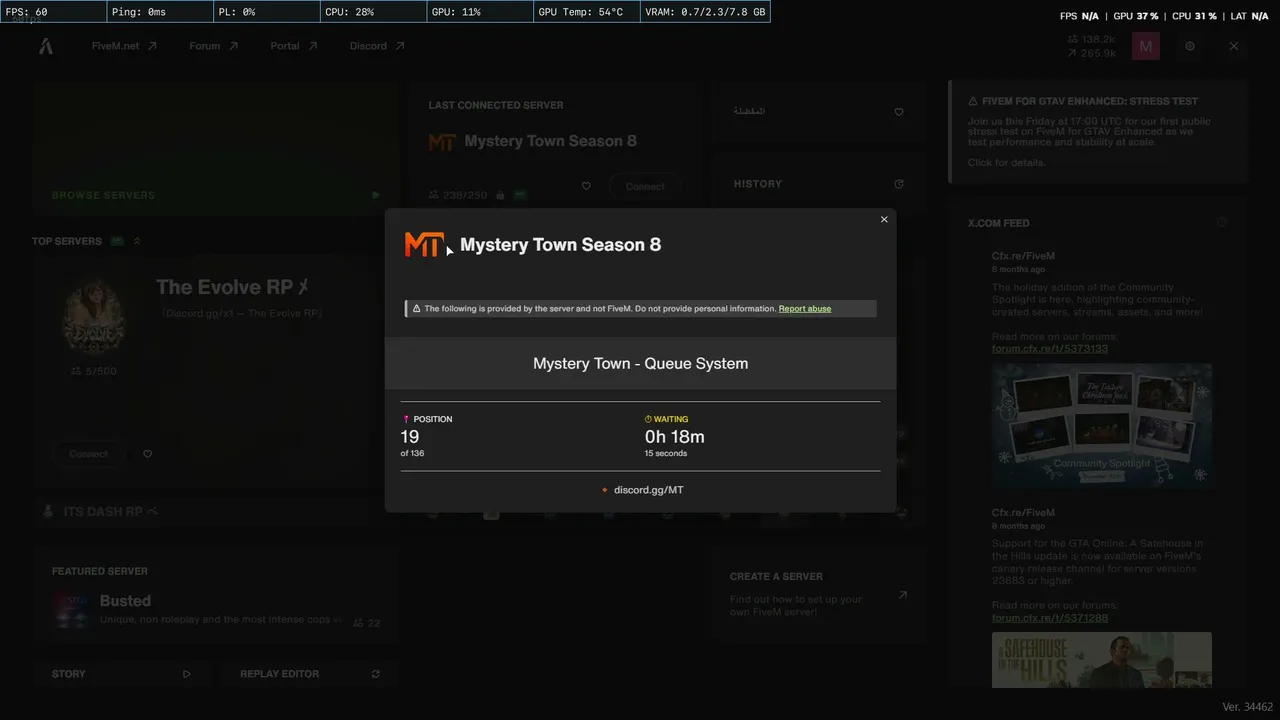Viewport: 1280px width, 720px height.
Task: Click the Connect button under The Evolve RP
Action: coord(89,454)
